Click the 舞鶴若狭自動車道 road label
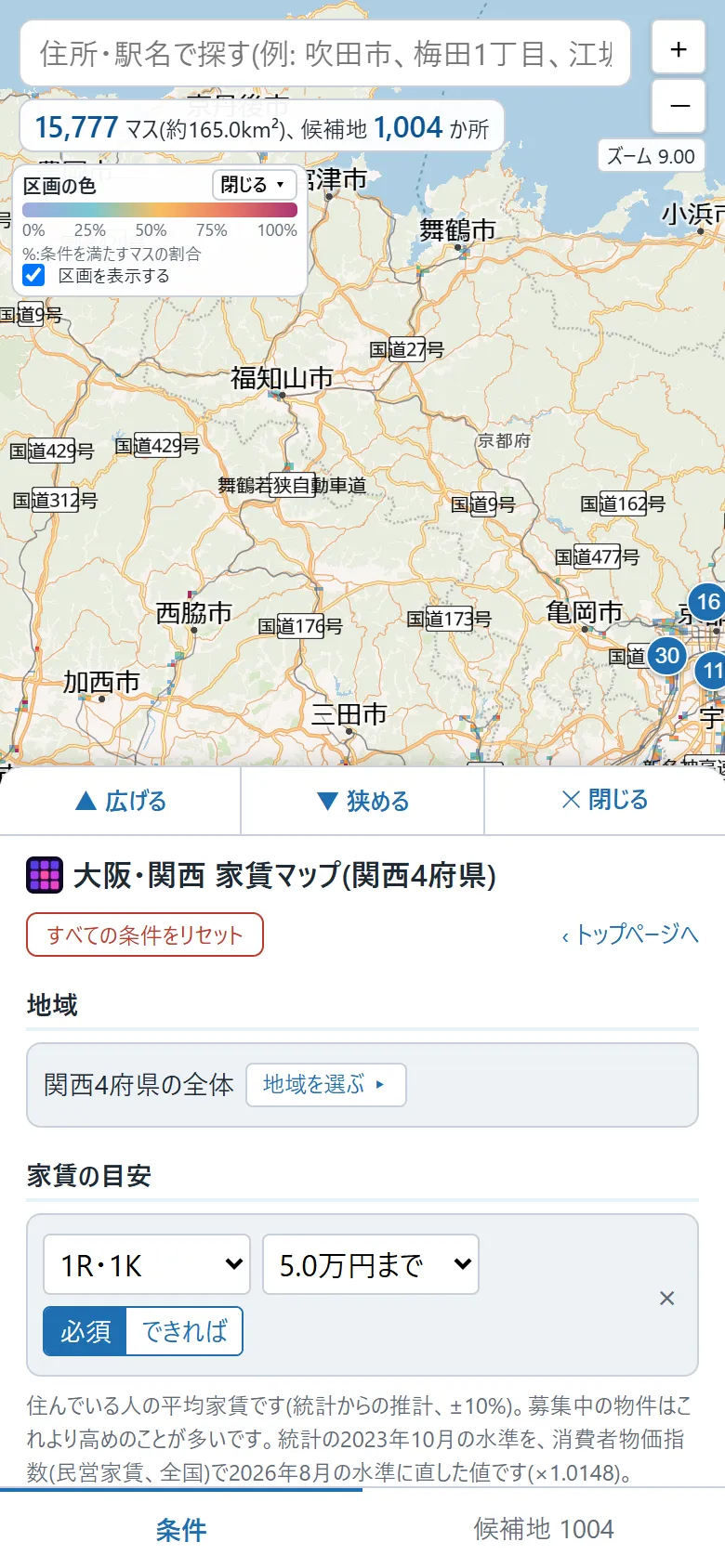Viewport: 725px width, 1568px height. coord(292,485)
